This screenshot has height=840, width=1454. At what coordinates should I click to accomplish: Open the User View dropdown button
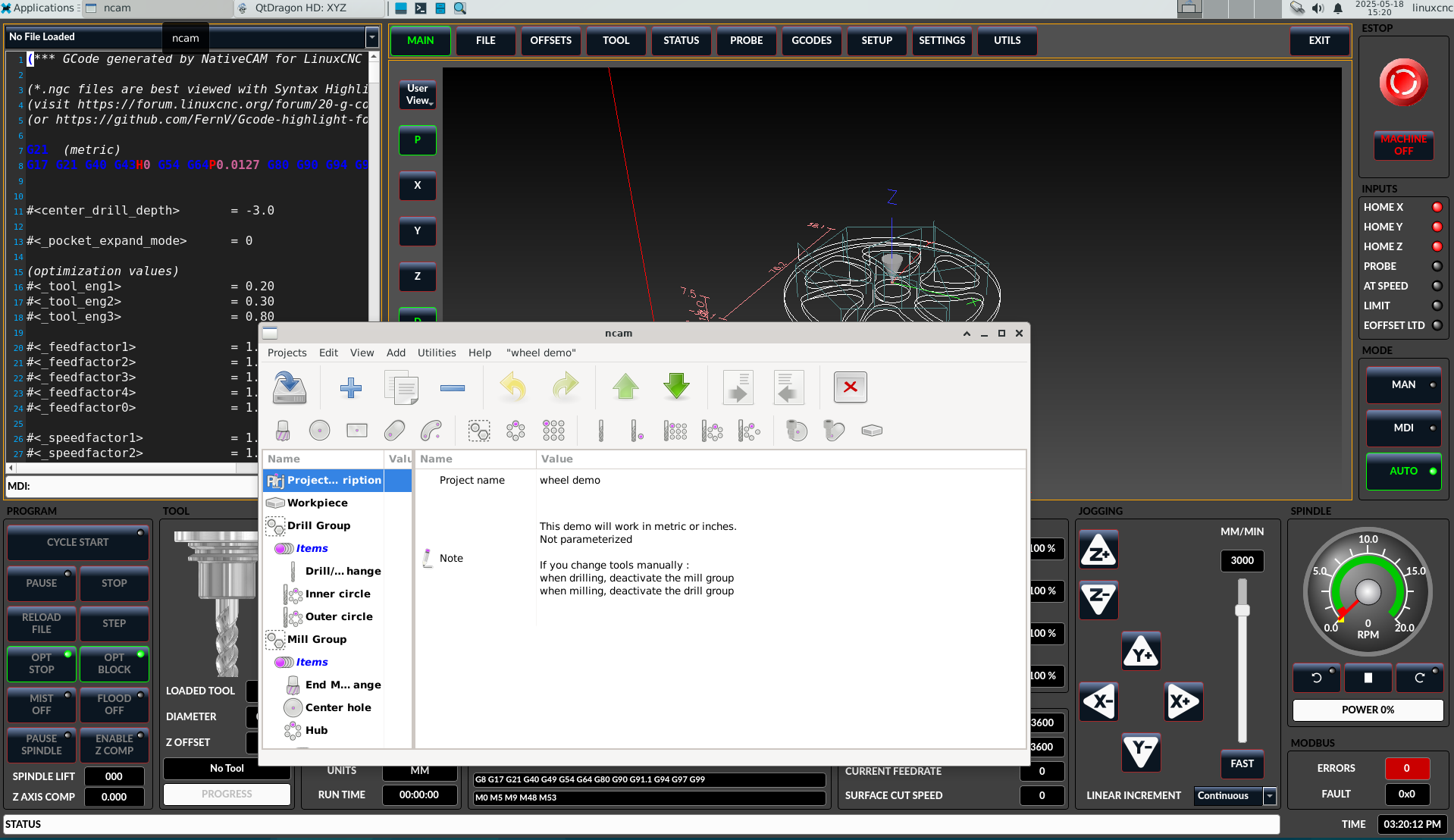pyautogui.click(x=417, y=95)
